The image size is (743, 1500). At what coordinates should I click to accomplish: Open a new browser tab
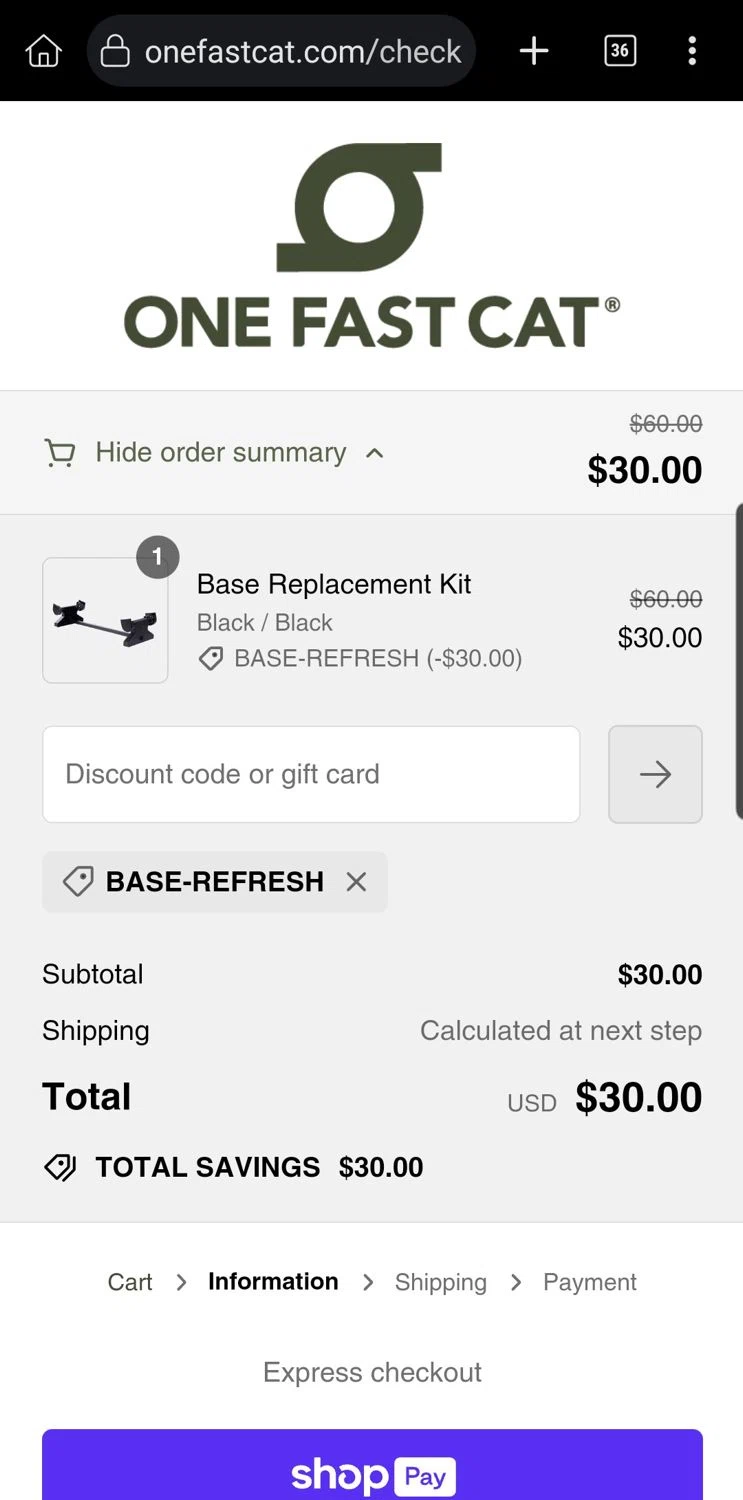pos(534,51)
